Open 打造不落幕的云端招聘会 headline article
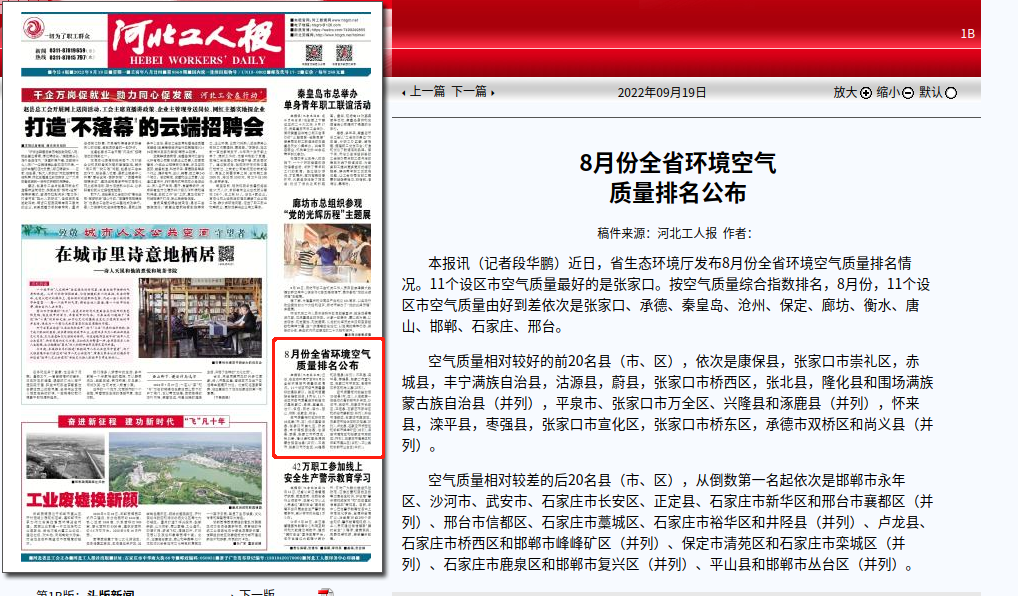This screenshot has width=1018, height=596. tap(145, 127)
